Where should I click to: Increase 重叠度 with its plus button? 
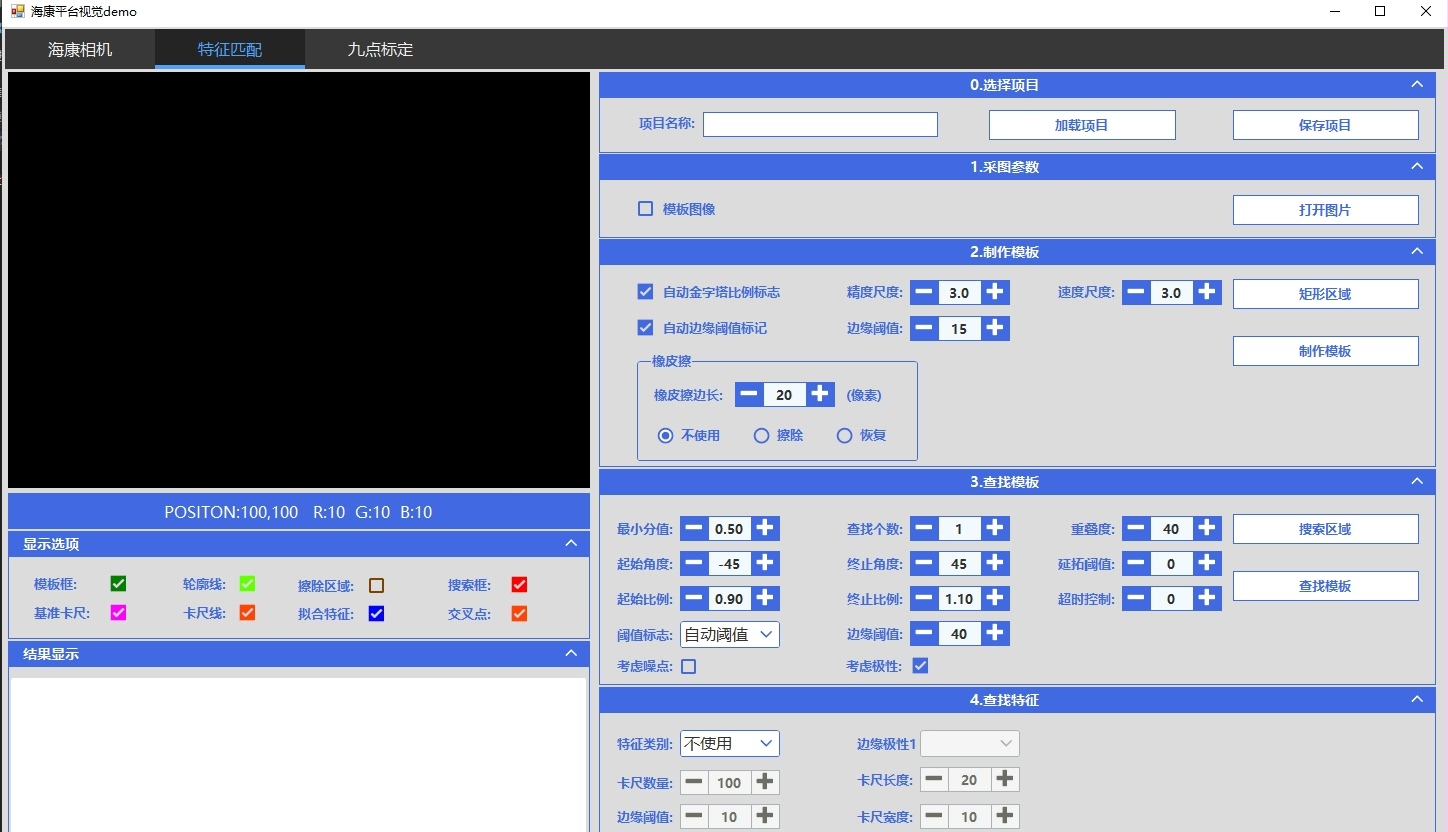tap(1208, 528)
